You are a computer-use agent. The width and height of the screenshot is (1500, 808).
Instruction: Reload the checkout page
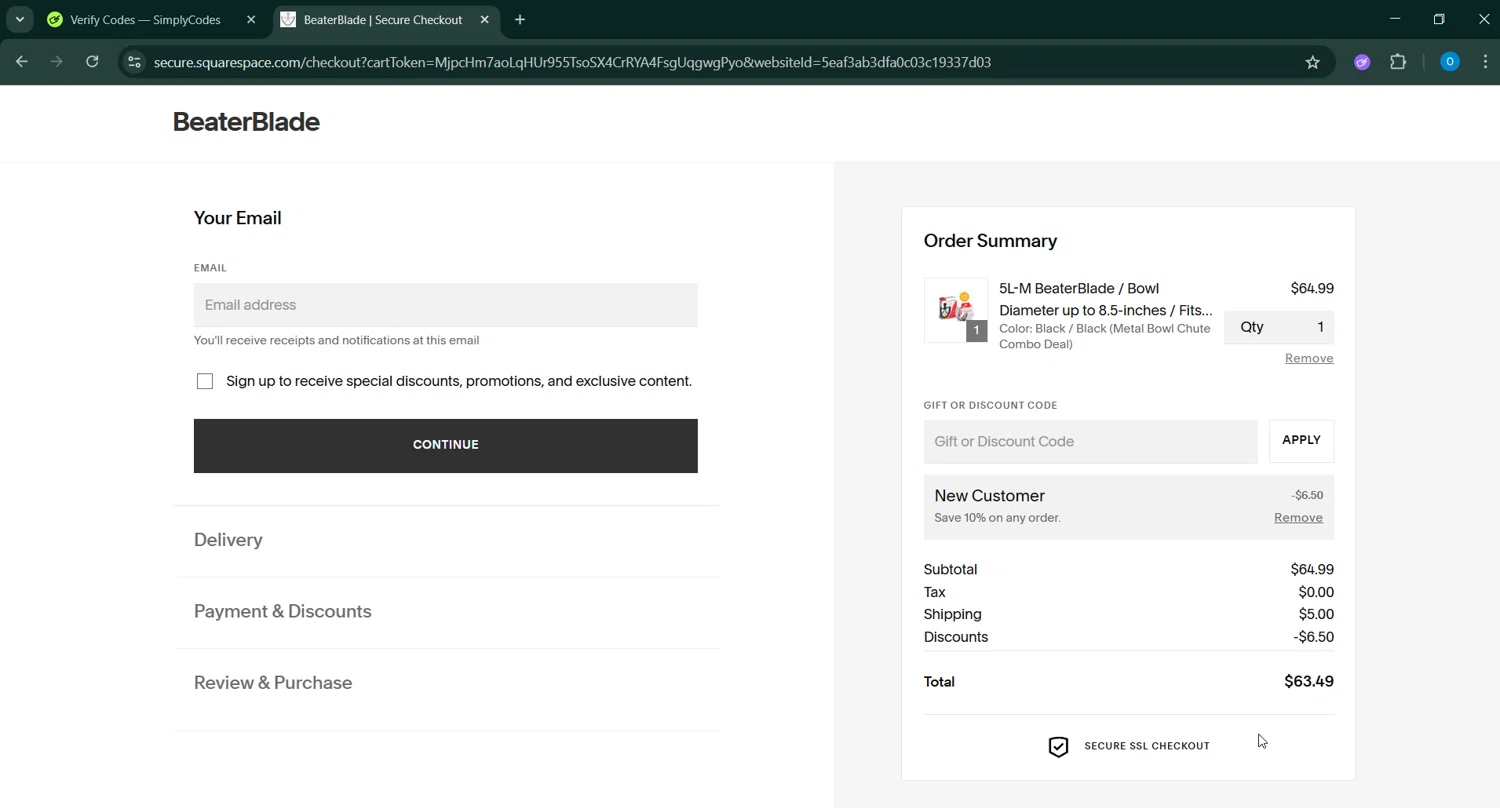(92, 62)
